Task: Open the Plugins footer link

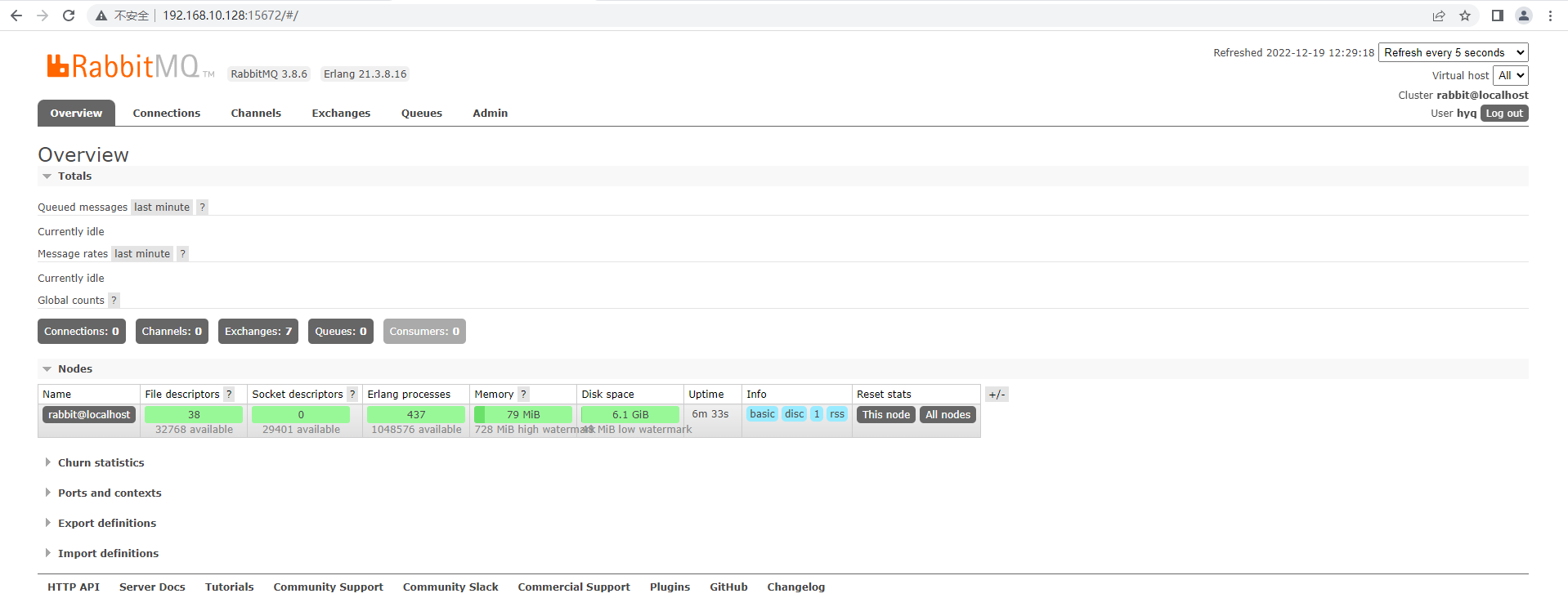Action: (x=670, y=587)
